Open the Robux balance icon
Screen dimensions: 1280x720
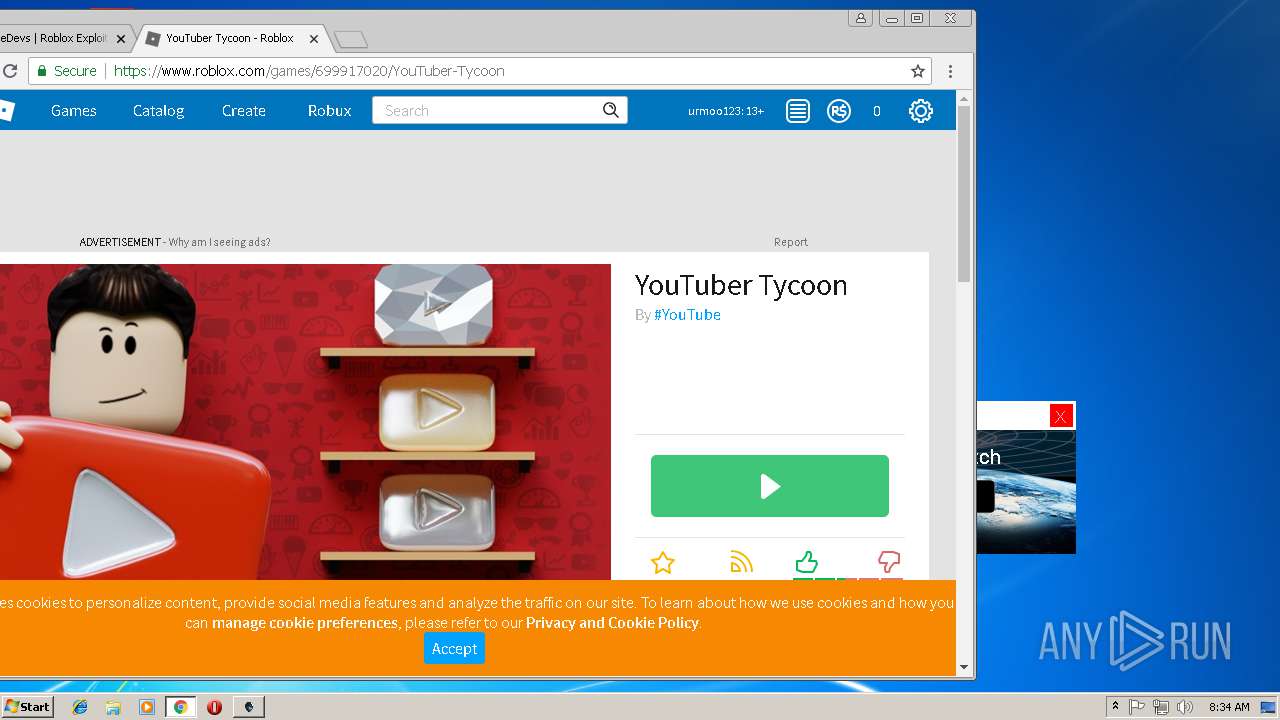click(x=839, y=111)
